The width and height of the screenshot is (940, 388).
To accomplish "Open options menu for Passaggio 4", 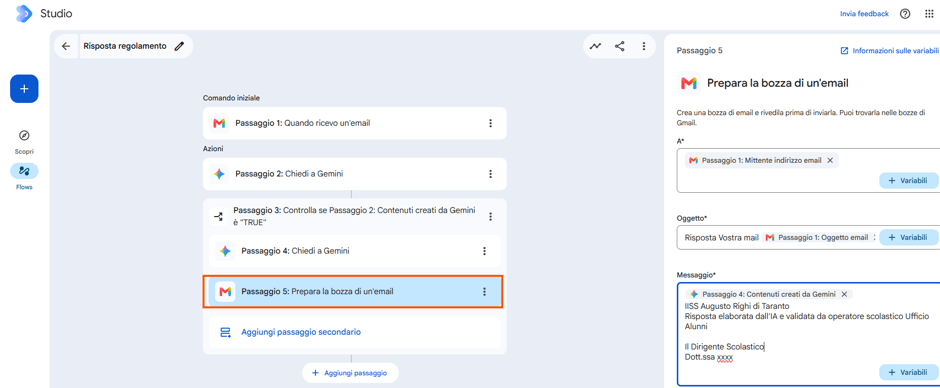I will tap(484, 251).
